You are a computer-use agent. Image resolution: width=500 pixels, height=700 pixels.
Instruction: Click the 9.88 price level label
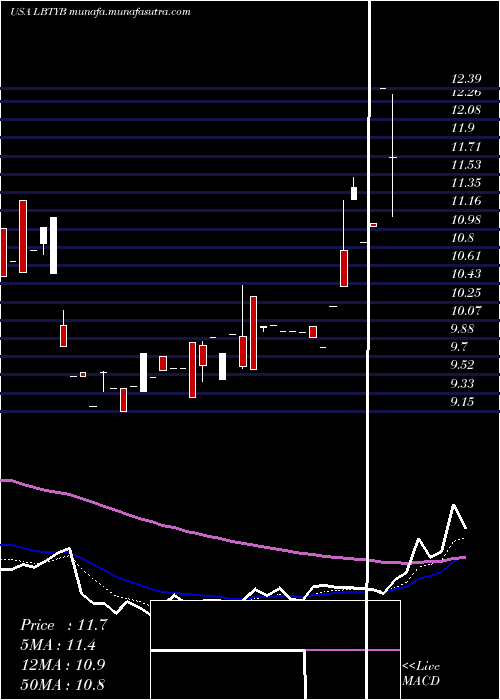coord(462,329)
